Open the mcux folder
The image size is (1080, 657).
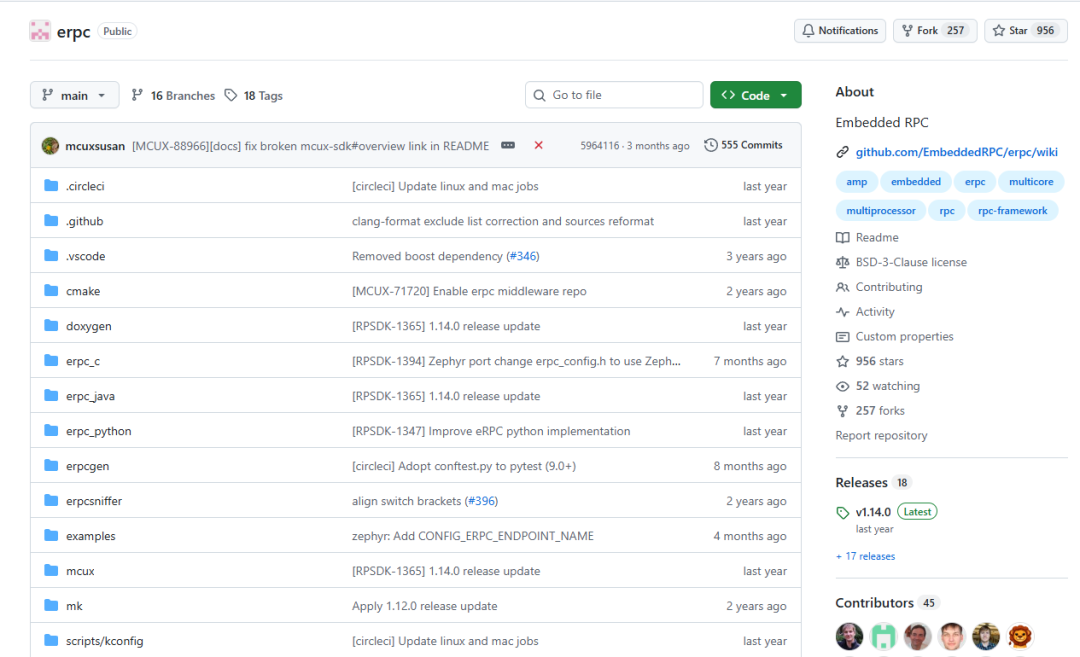coord(80,572)
